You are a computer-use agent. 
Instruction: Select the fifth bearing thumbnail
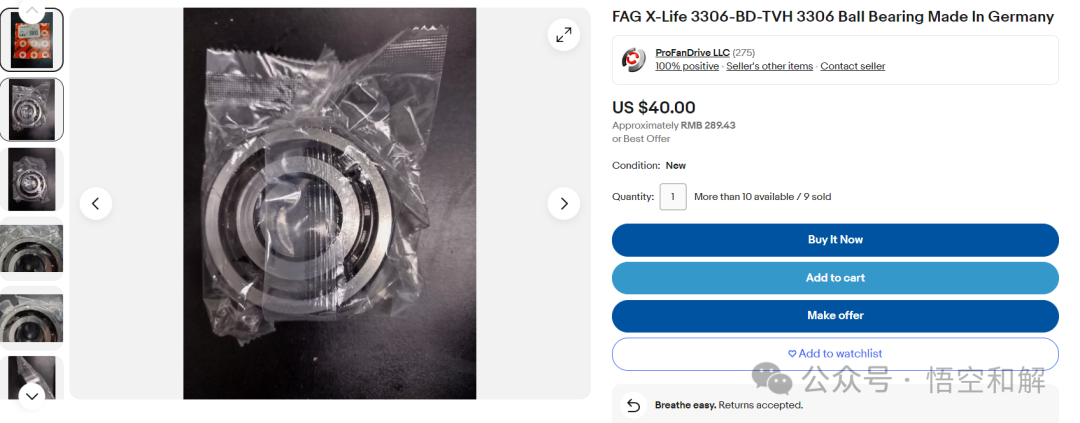(31, 317)
